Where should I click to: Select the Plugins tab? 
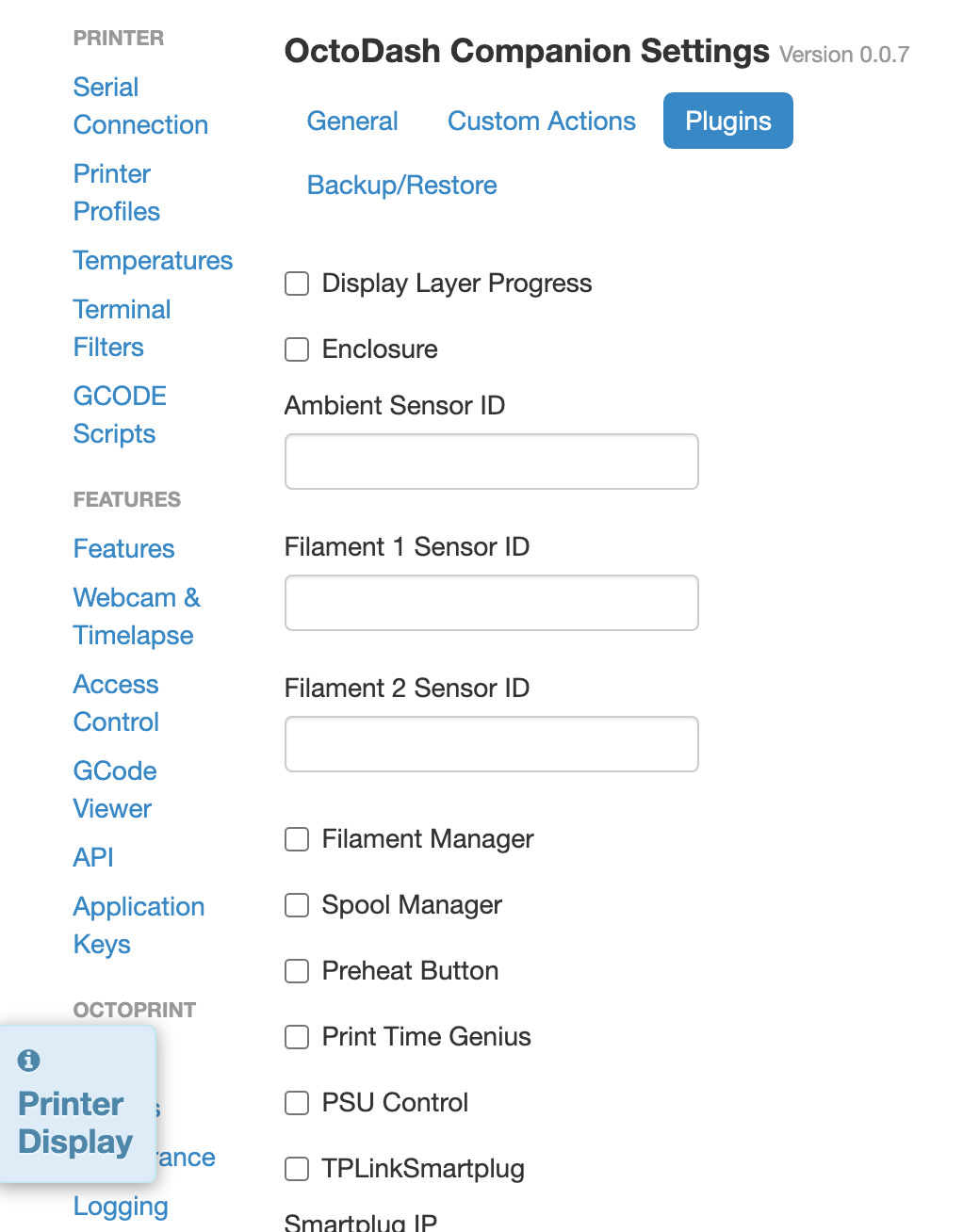tap(727, 121)
